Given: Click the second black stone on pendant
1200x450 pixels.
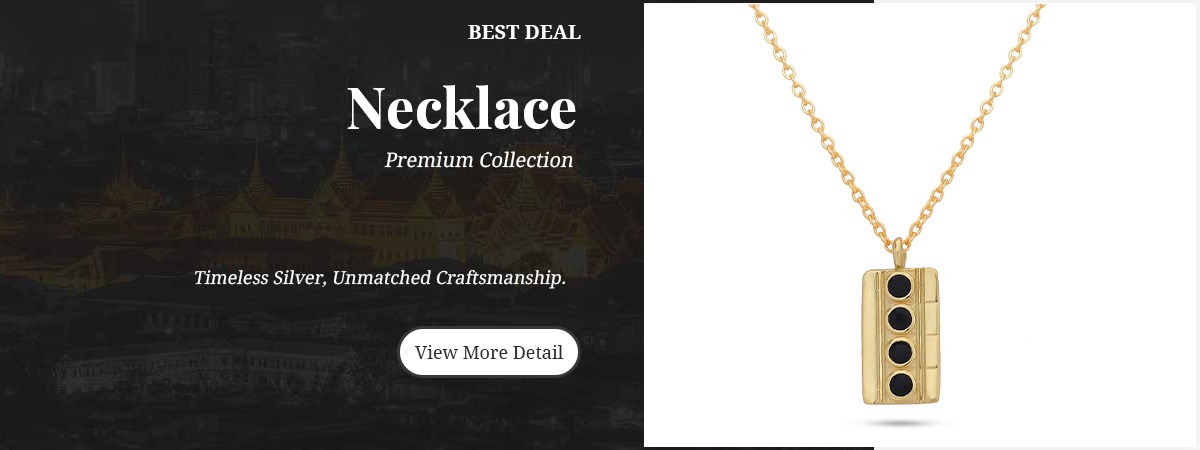Looking at the screenshot, I should click(900, 319).
